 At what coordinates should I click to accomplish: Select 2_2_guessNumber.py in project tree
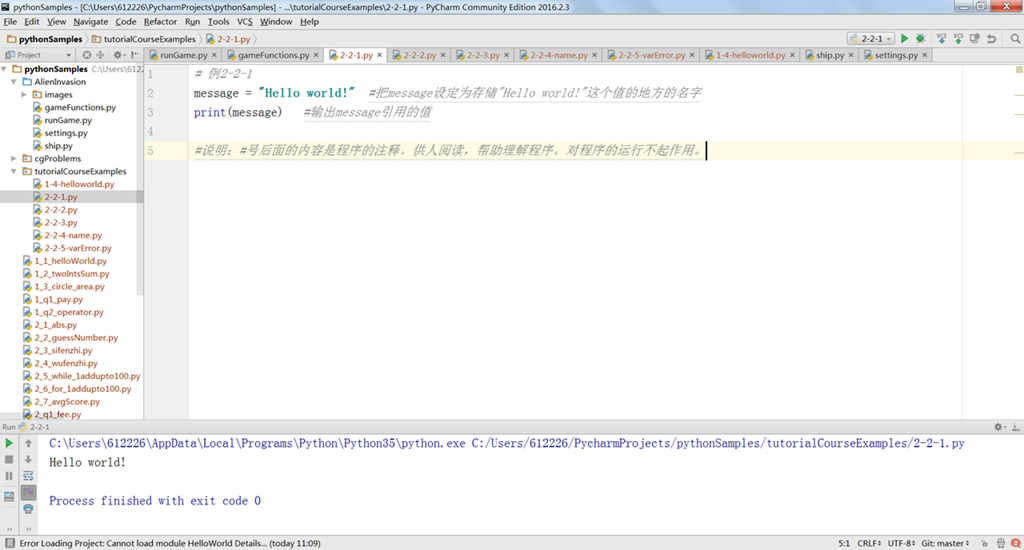76,337
